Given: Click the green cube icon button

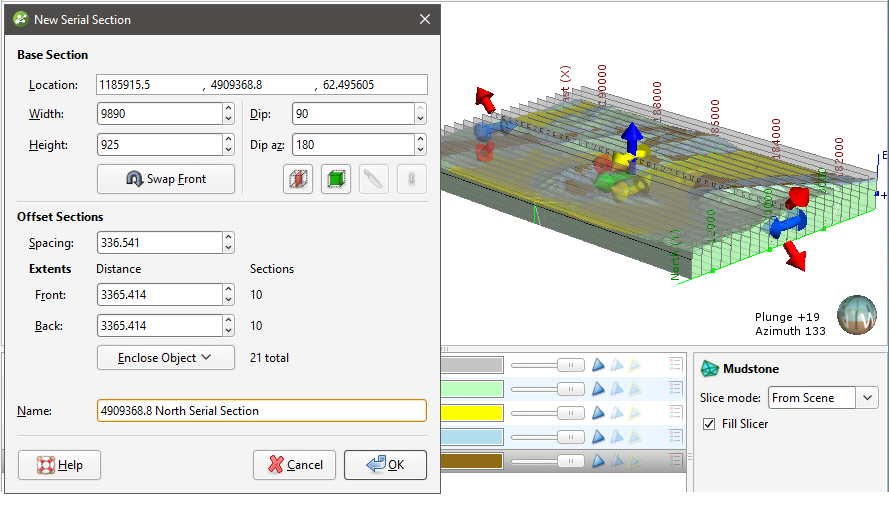Looking at the screenshot, I should tap(336, 180).
